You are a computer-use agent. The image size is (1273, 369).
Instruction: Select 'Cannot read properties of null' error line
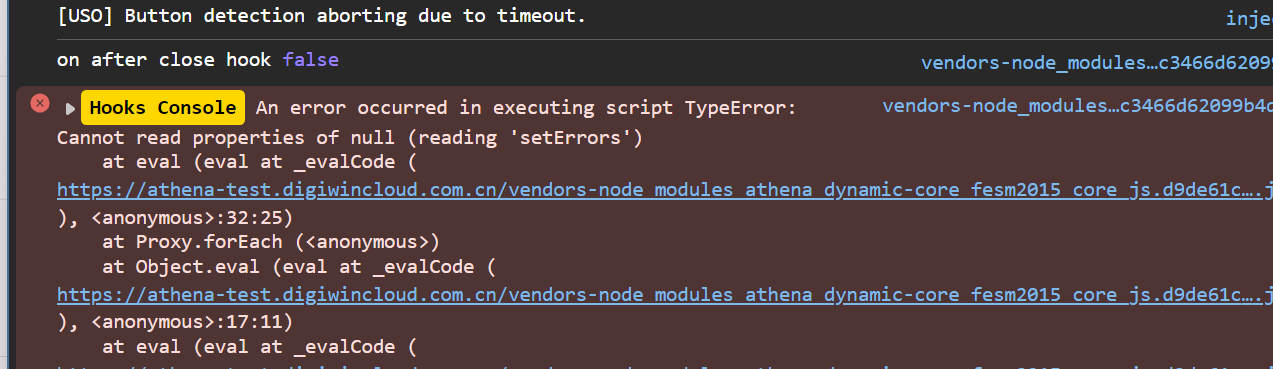pos(350,137)
